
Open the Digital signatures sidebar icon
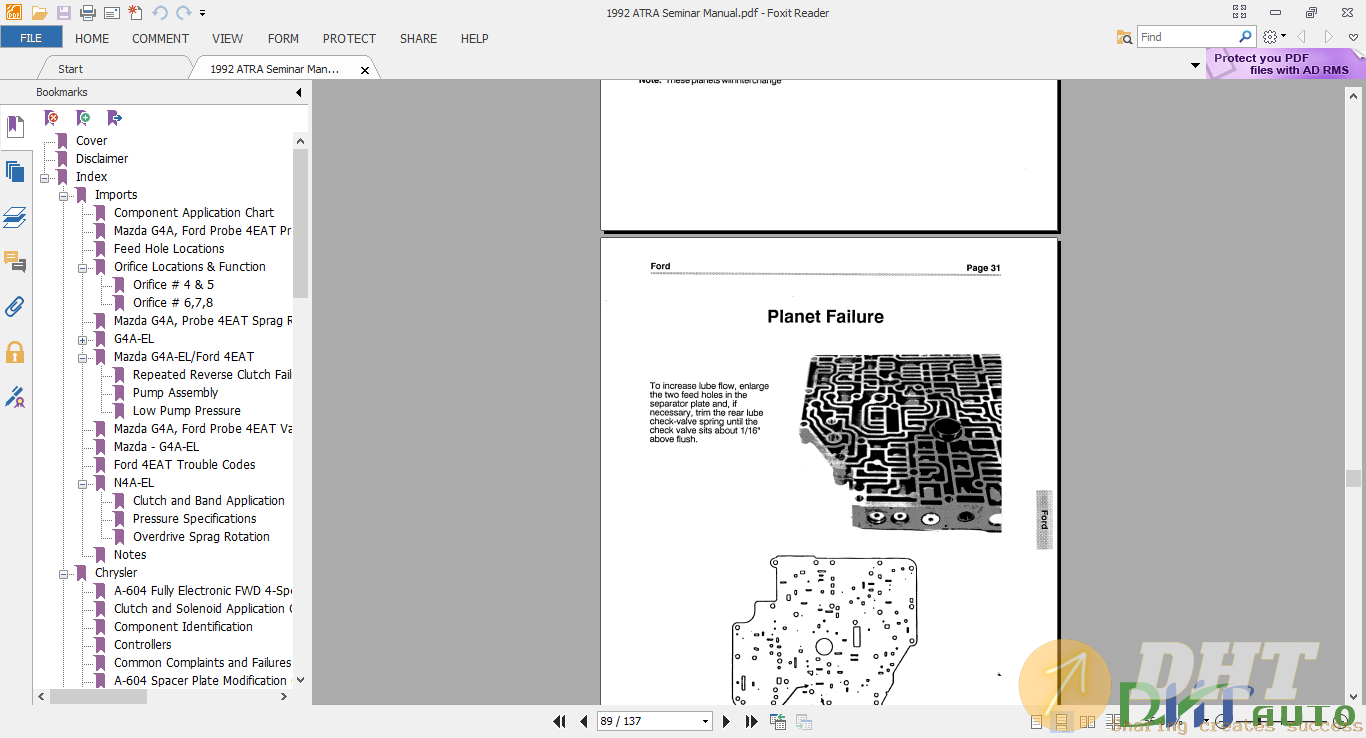click(15, 397)
